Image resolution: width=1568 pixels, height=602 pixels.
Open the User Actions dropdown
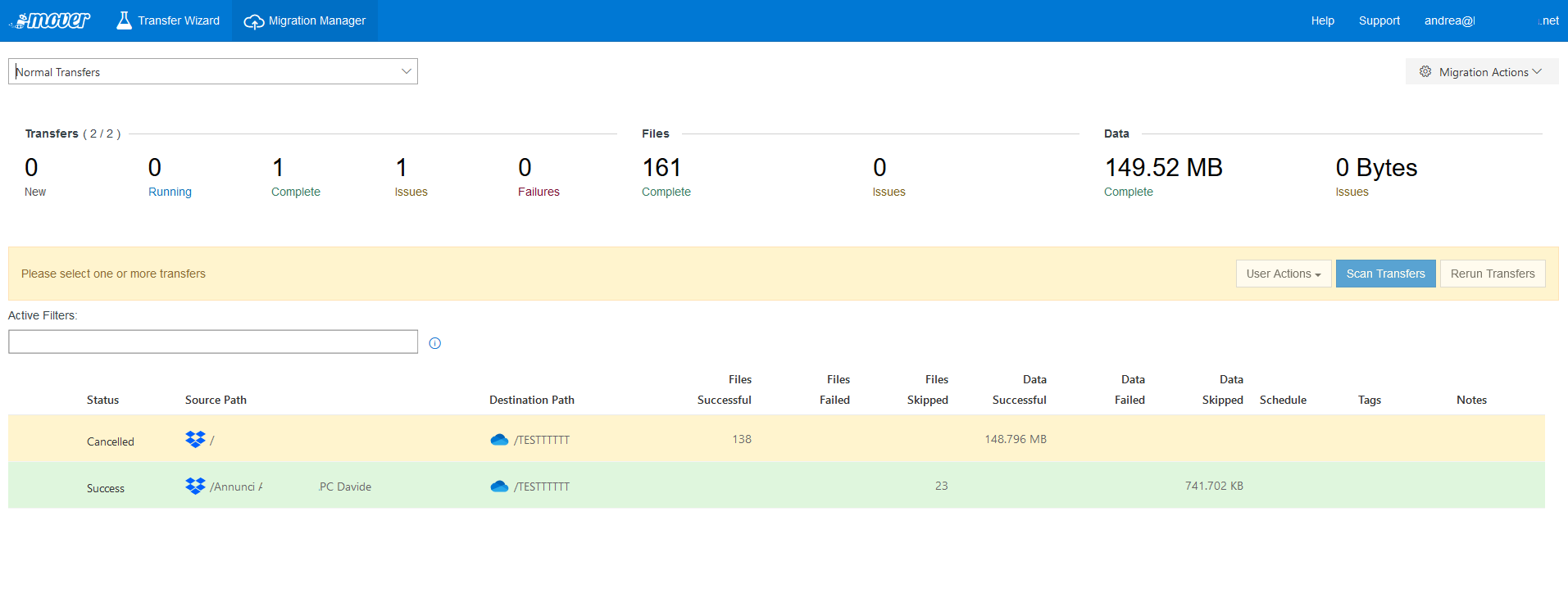pyautogui.click(x=1284, y=274)
